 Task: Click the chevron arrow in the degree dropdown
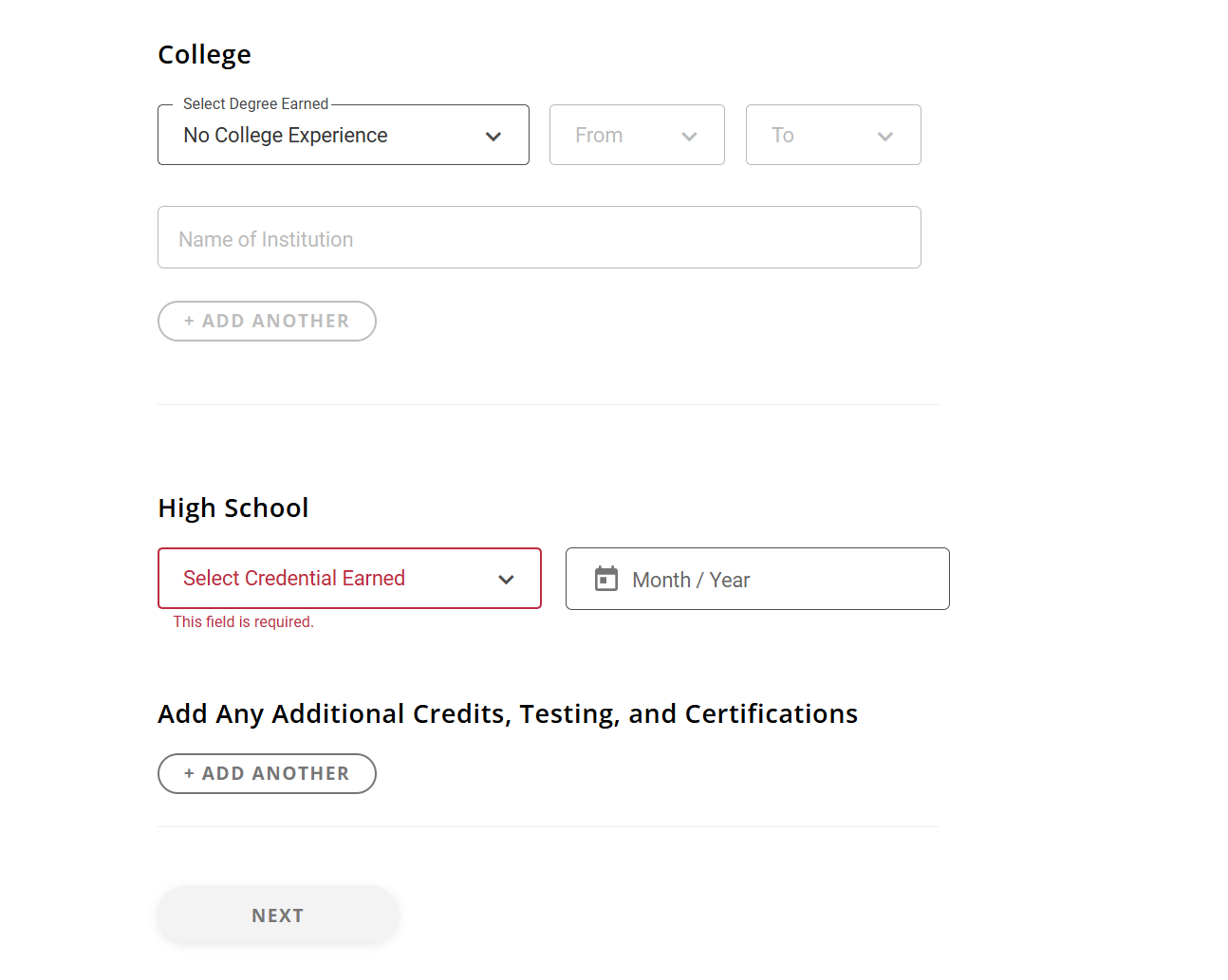pyautogui.click(x=493, y=137)
